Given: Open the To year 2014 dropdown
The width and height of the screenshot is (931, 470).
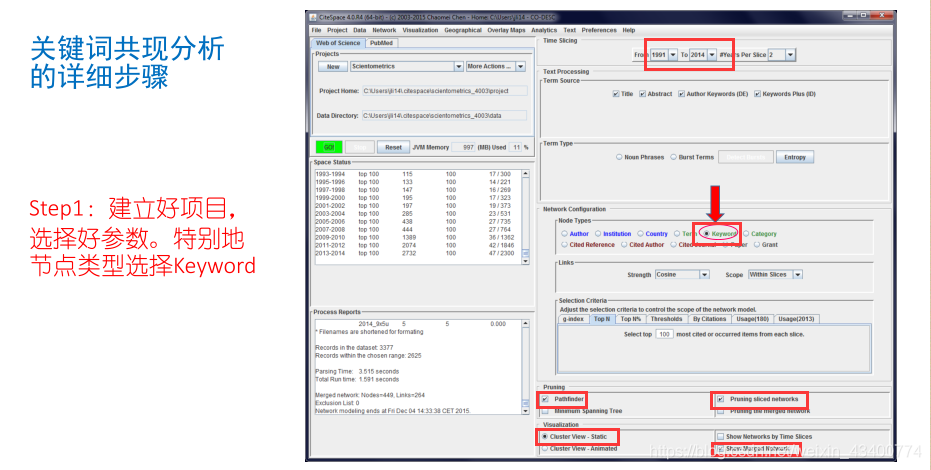Looking at the screenshot, I should tap(712, 55).
